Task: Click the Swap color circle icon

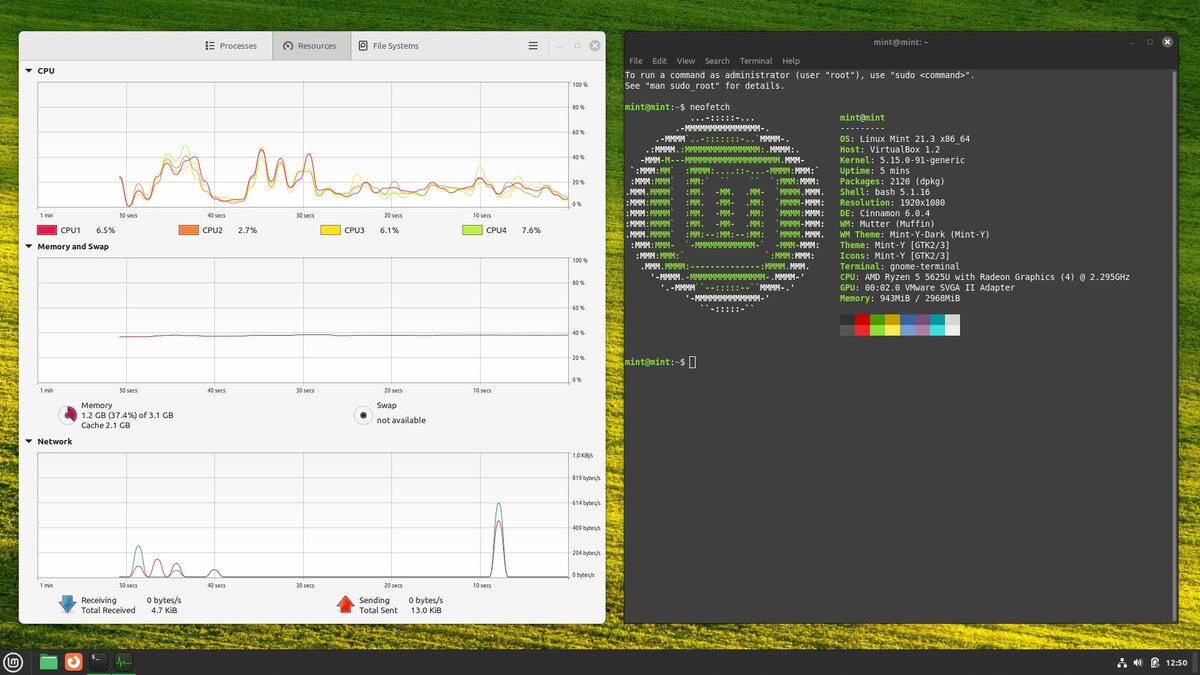Action: [x=363, y=415]
